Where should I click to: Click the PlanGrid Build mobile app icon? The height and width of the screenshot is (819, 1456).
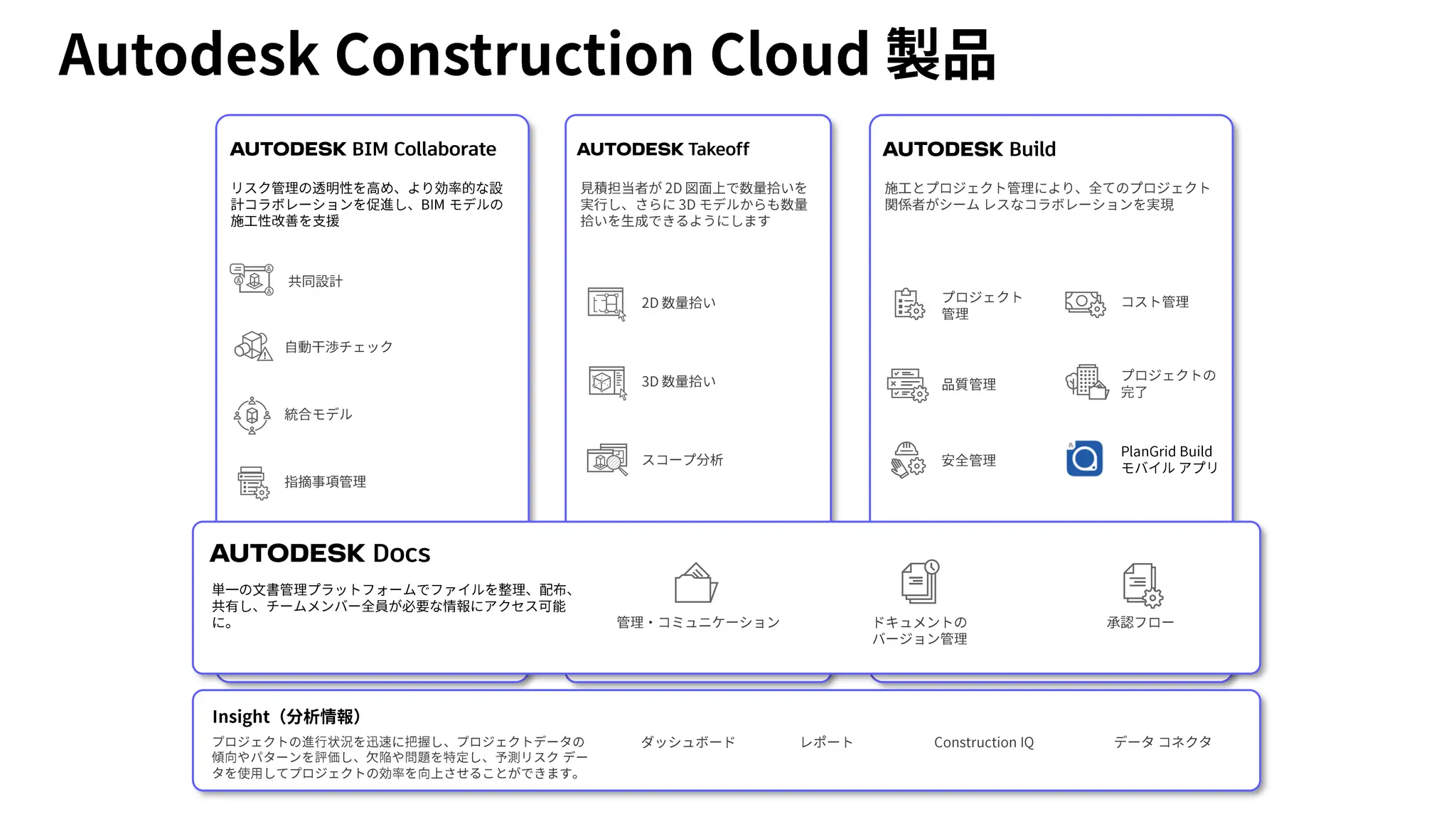point(1084,459)
